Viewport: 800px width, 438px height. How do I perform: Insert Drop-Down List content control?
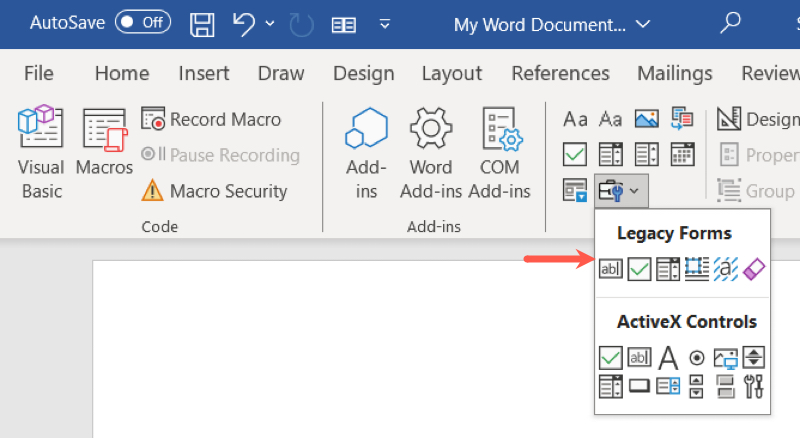click(x=646, y=154)
